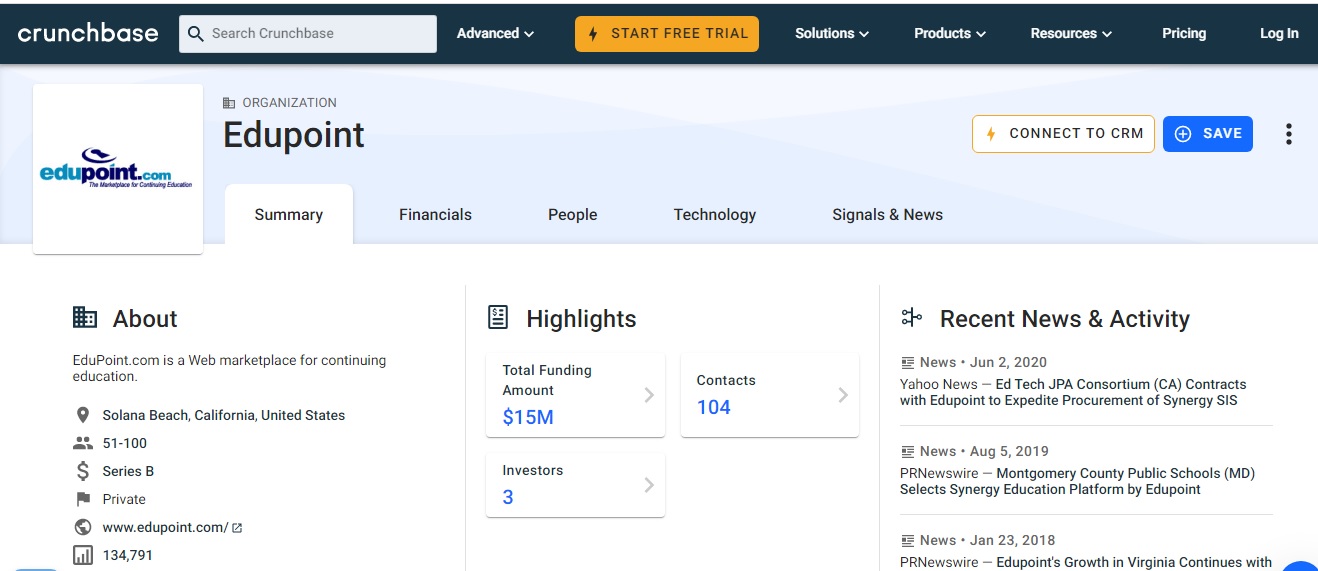The width and height of the screenshot is (1318, 571).
Task: Open the Total Funding Amount card
Action: coord(575,395)
